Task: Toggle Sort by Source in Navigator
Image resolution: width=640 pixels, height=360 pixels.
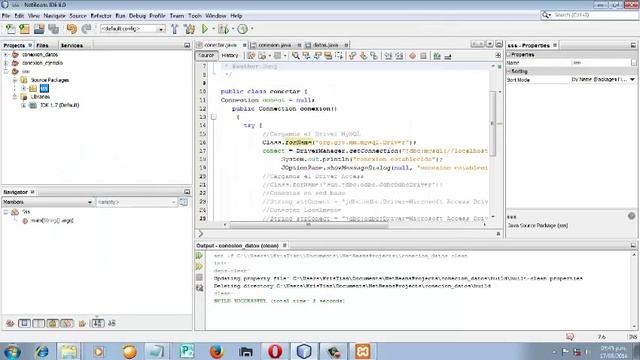Action: (x=112, y=323)
